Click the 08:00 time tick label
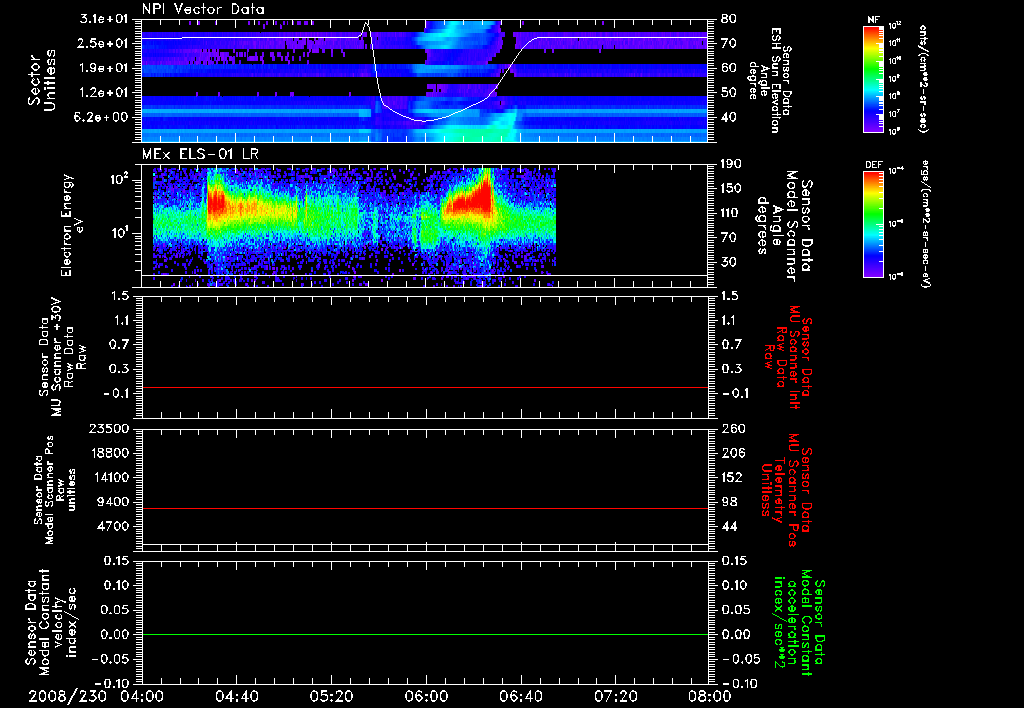The height and width of the screenshot is (708, 1024). pos(710,696)
